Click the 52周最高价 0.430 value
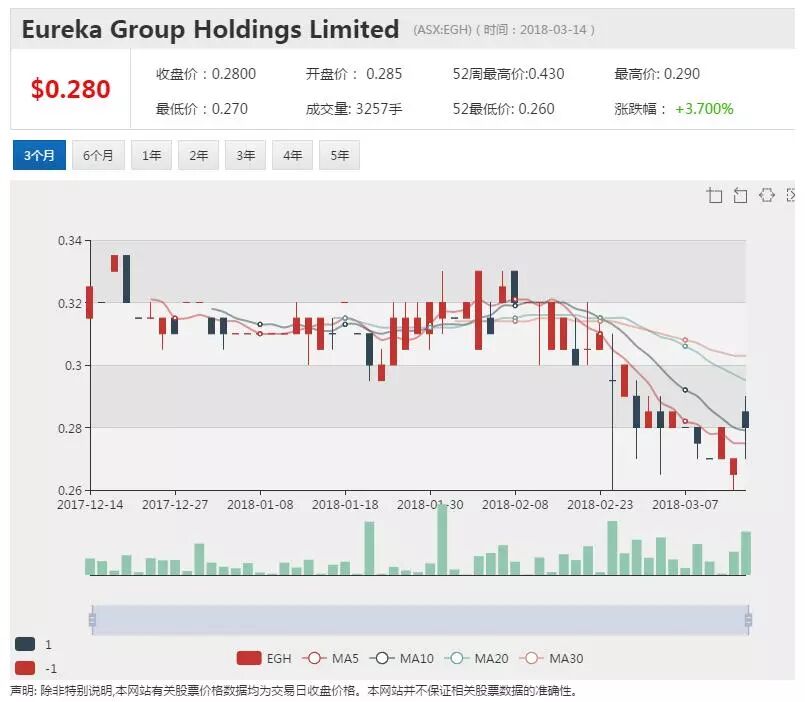Viewport: 805px width, 702px height. [508, 74]
